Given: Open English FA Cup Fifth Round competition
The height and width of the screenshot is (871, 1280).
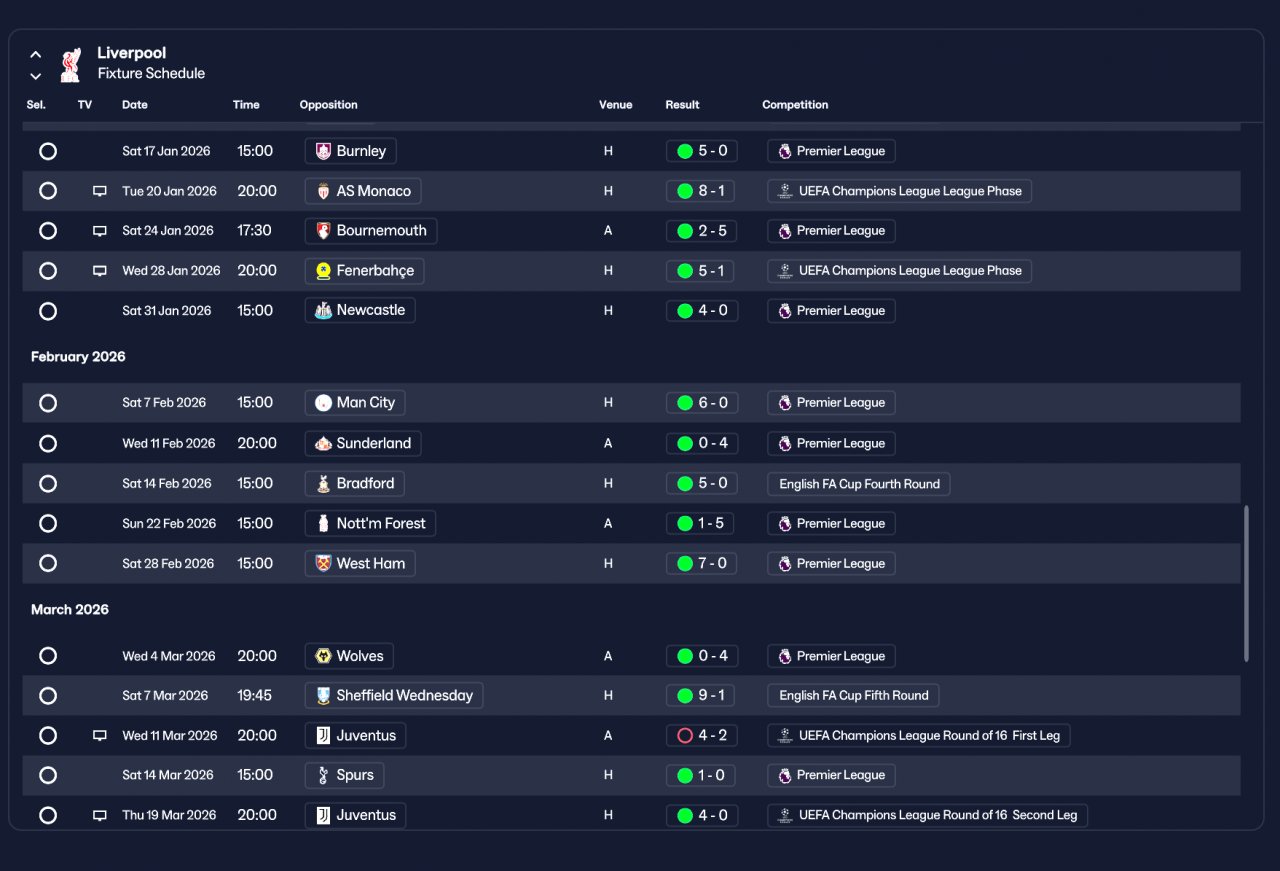Looking at the screenshot, I should [x=853, y=696].
